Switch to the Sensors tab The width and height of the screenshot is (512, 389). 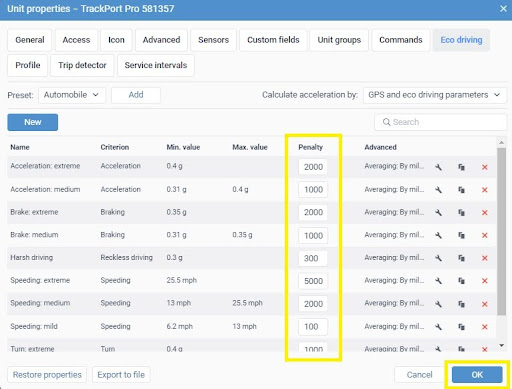(x=213, y=40)
